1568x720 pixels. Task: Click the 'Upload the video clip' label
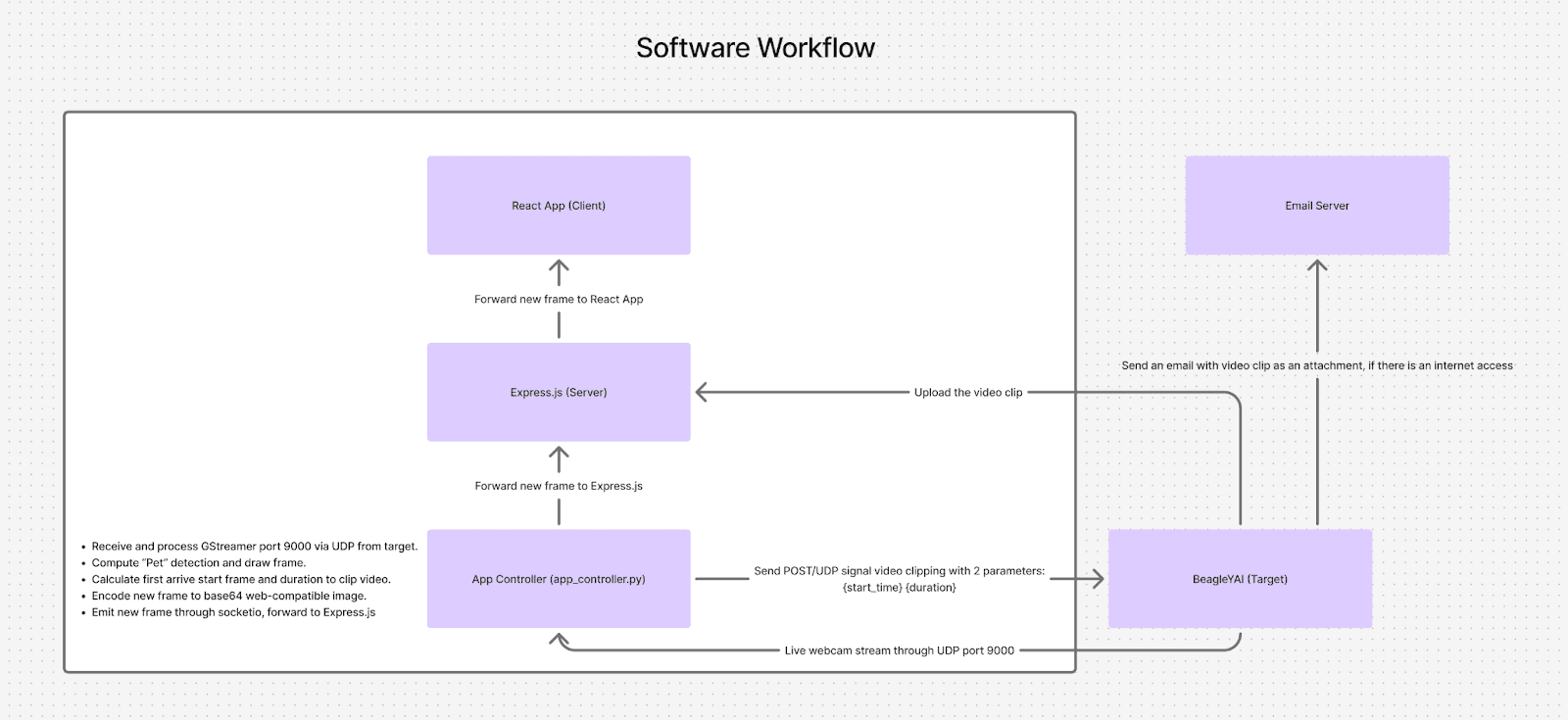[x=968, y=393]
